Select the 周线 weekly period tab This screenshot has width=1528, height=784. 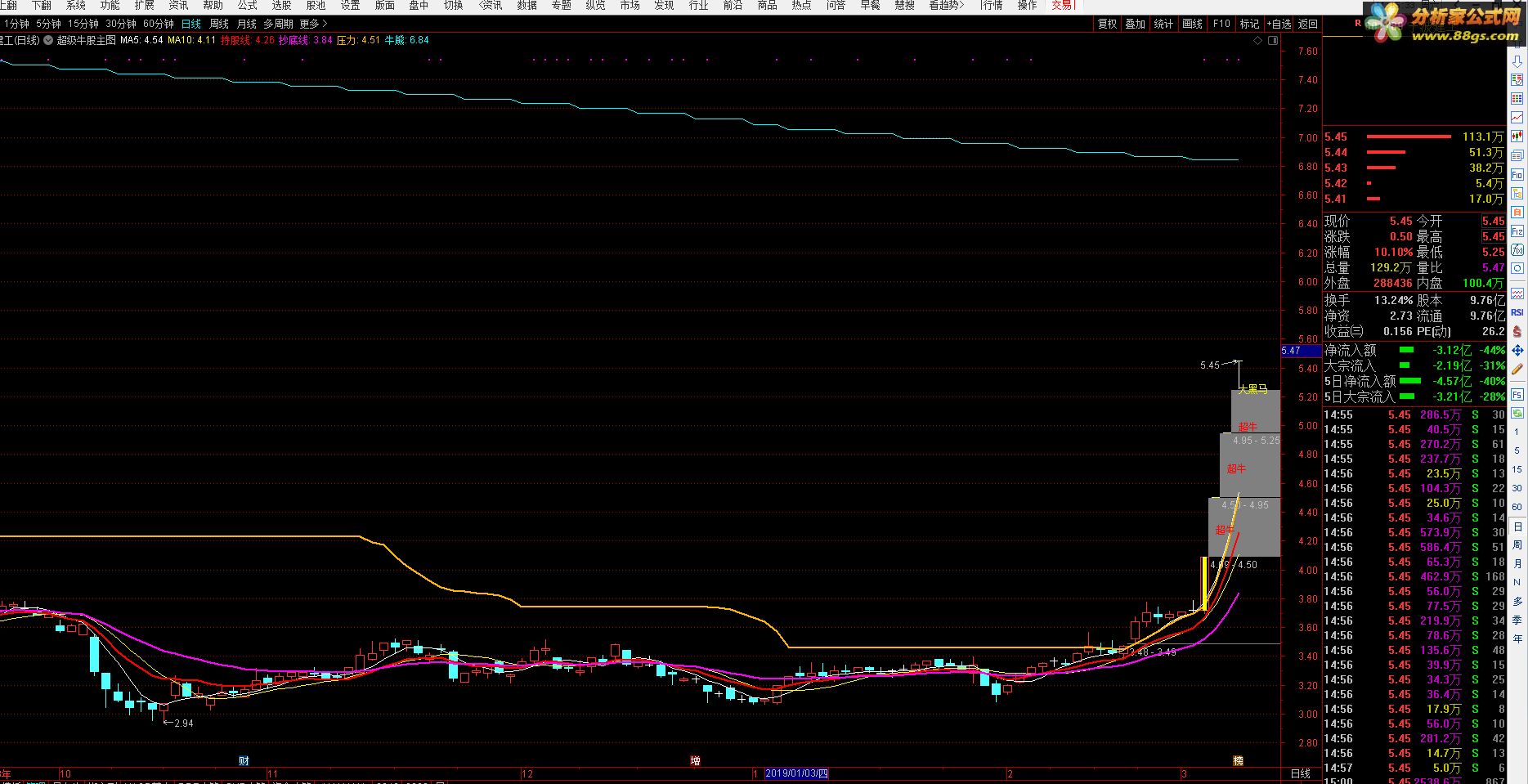pos(219,25)
